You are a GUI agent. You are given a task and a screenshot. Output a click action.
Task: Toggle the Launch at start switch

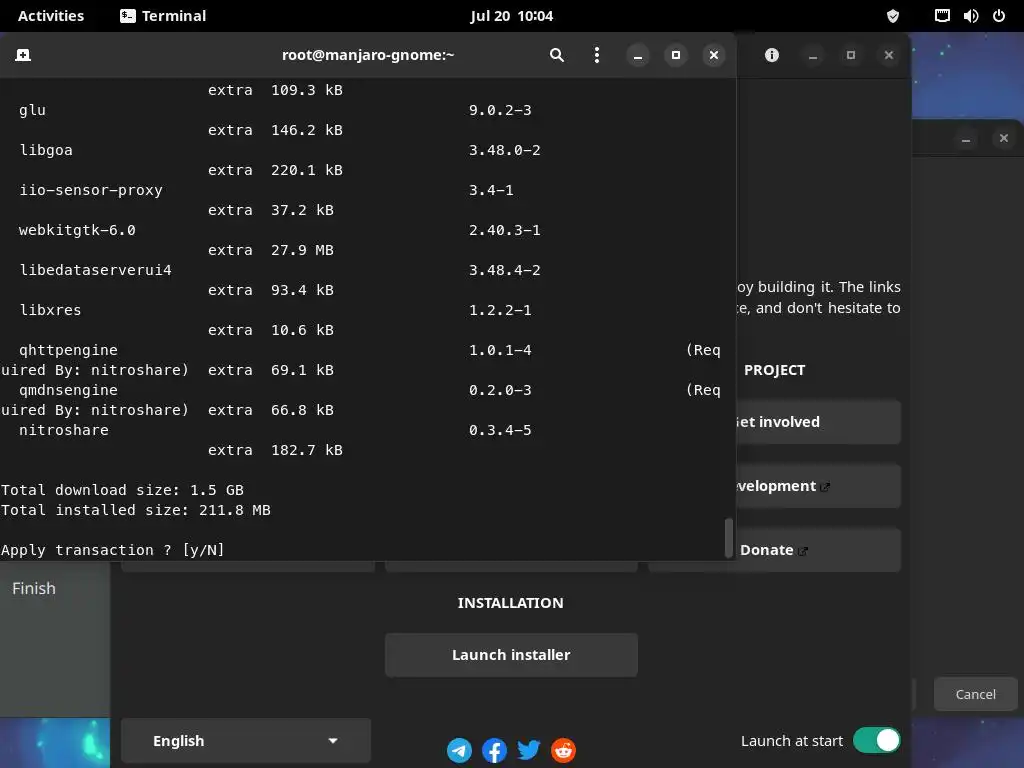(x=876, y=741)
